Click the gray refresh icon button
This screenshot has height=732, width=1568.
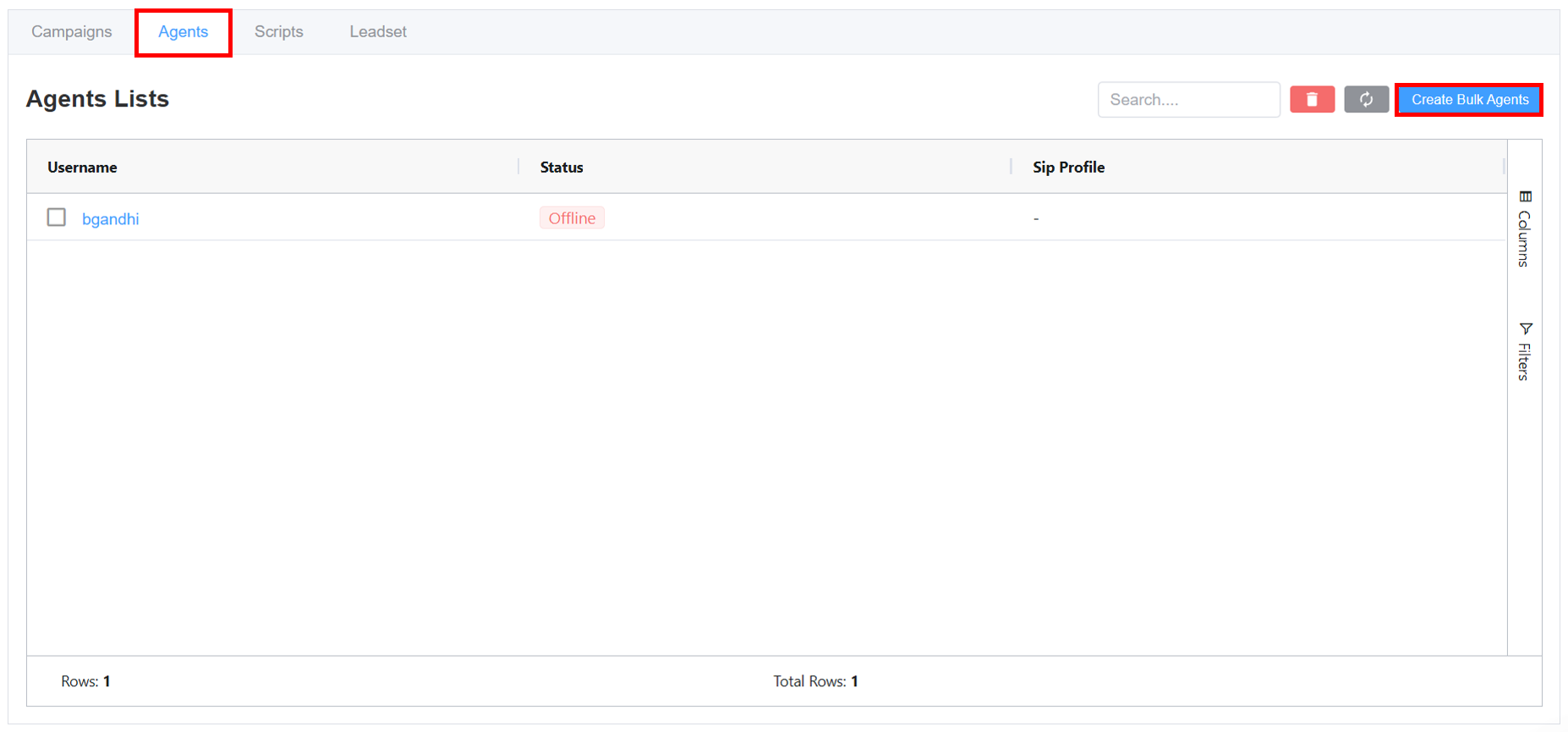coord(1366,100)
